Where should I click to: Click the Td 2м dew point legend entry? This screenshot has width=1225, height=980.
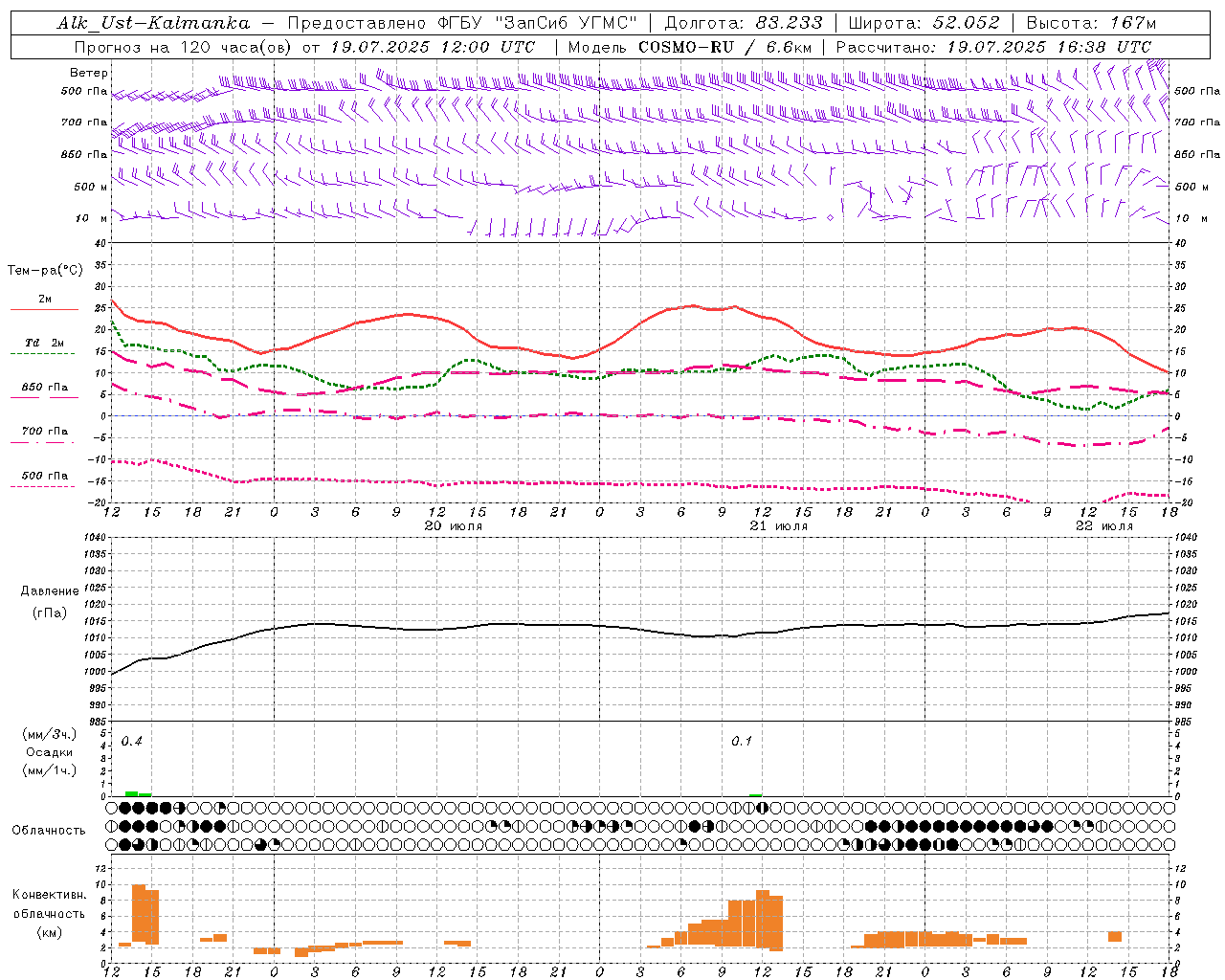click(x=44, y=346)
